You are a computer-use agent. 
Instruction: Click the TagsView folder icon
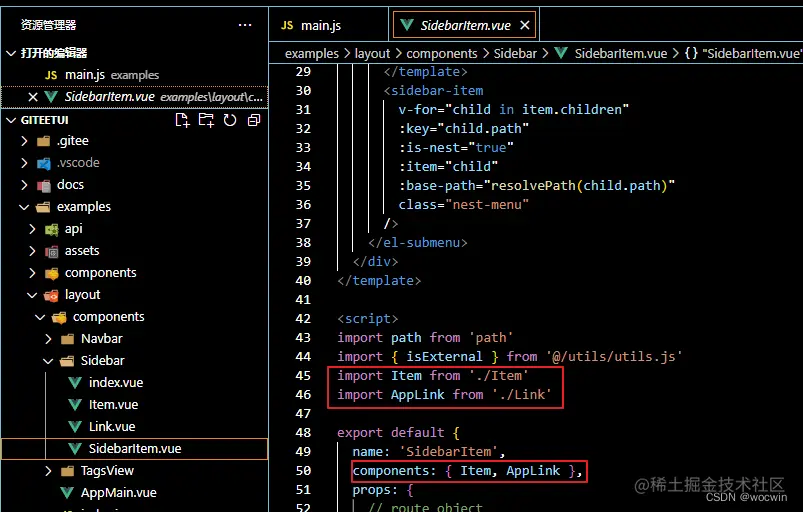pyautogui.click(x=67, y=471)
